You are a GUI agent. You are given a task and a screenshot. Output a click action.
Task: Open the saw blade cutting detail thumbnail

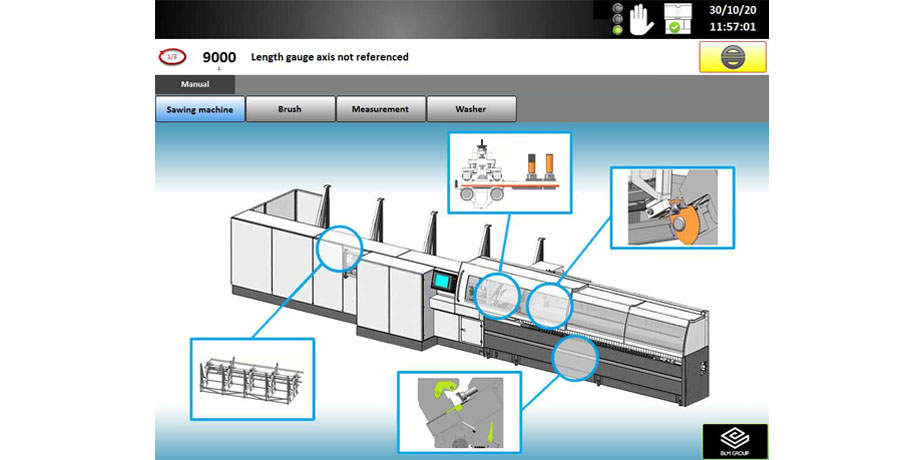click(x=672, y=207)
